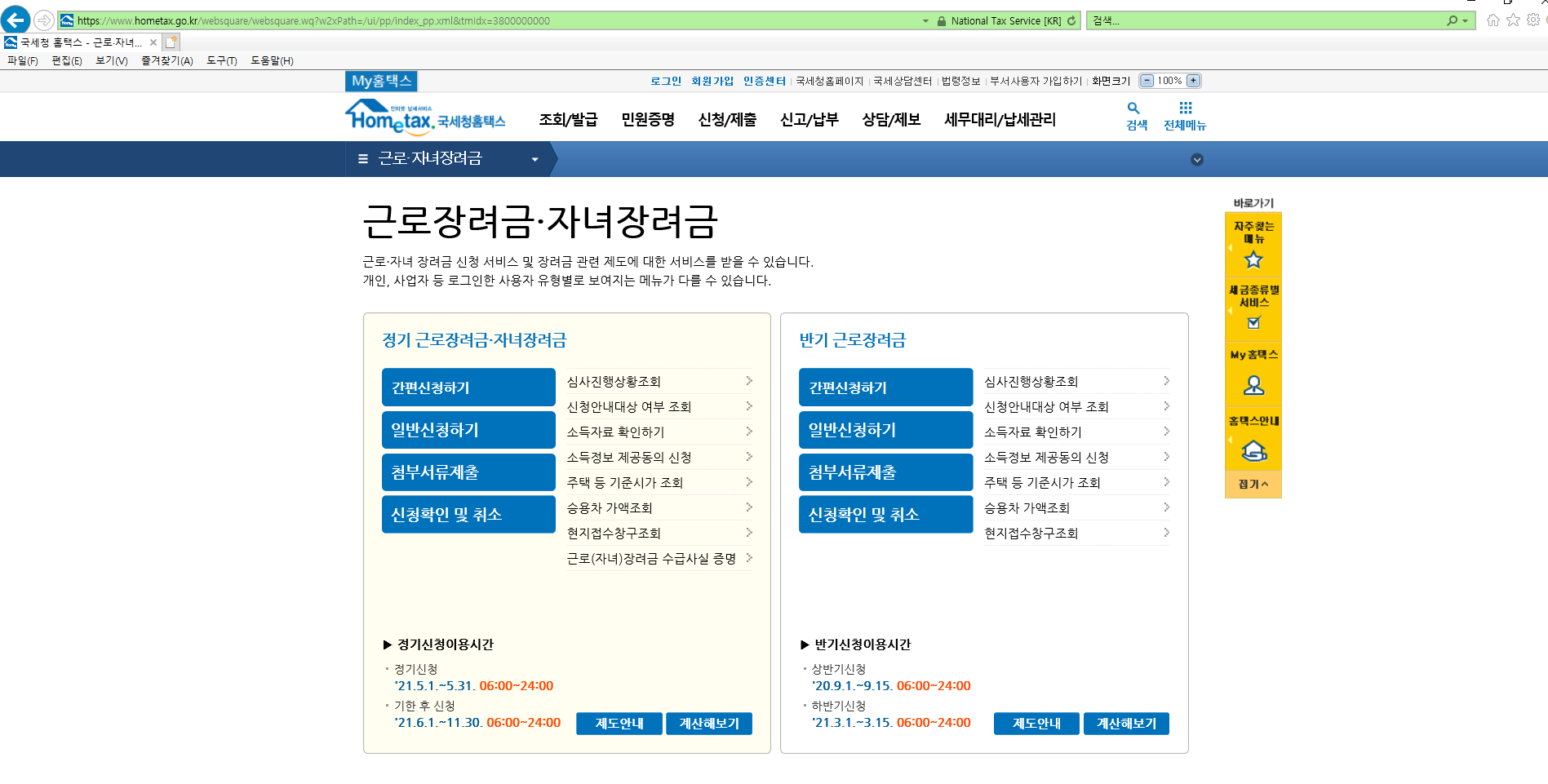Click 부서사용자 가입하기 link
This screenshot has width=1548, height=784.
coord(1036,81)
